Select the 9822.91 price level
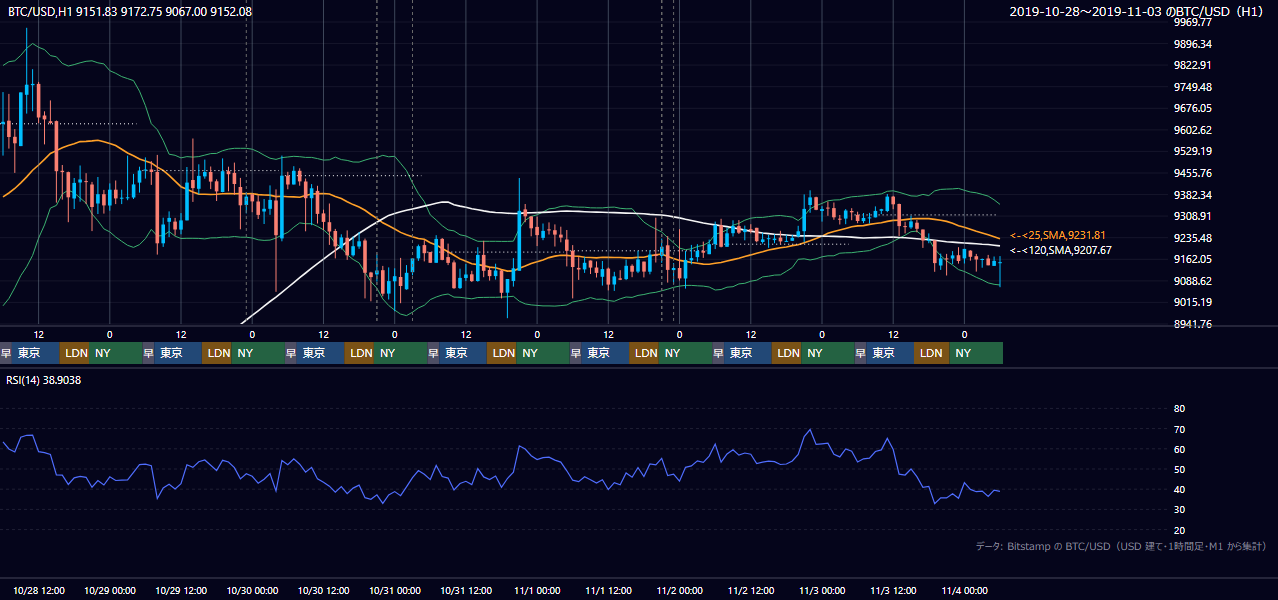 point(1193,65)
